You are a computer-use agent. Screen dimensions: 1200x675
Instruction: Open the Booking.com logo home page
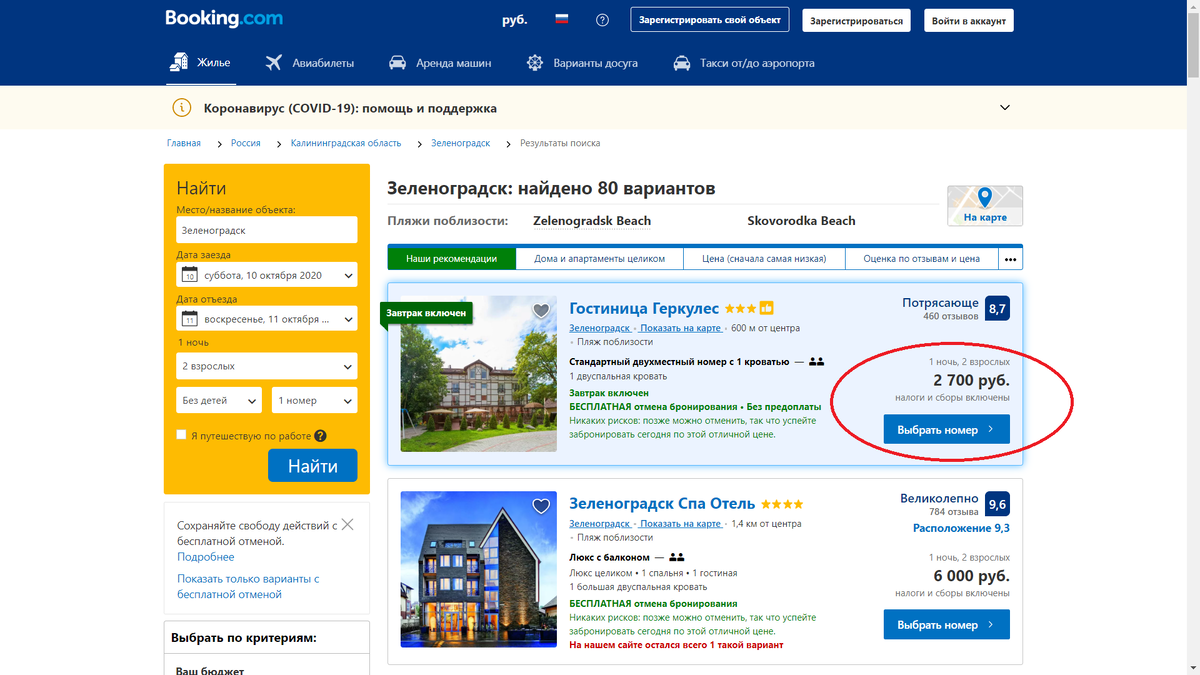coord(224,19)
